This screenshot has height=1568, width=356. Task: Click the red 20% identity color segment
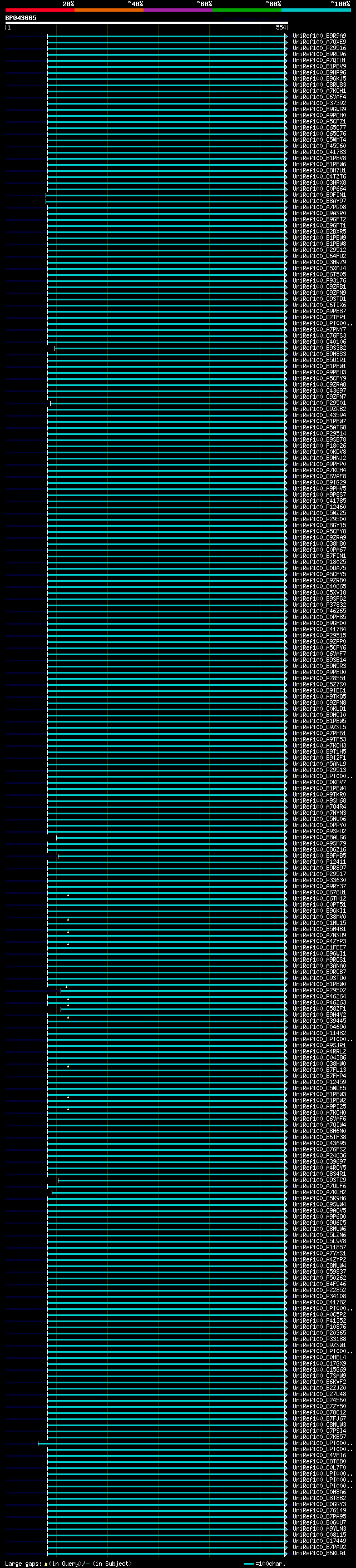40,10
